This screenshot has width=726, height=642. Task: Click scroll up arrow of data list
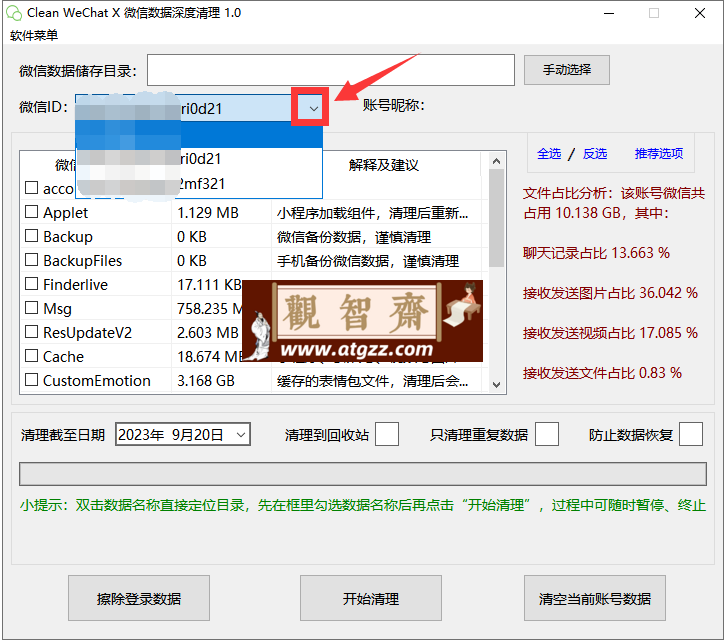496,161
